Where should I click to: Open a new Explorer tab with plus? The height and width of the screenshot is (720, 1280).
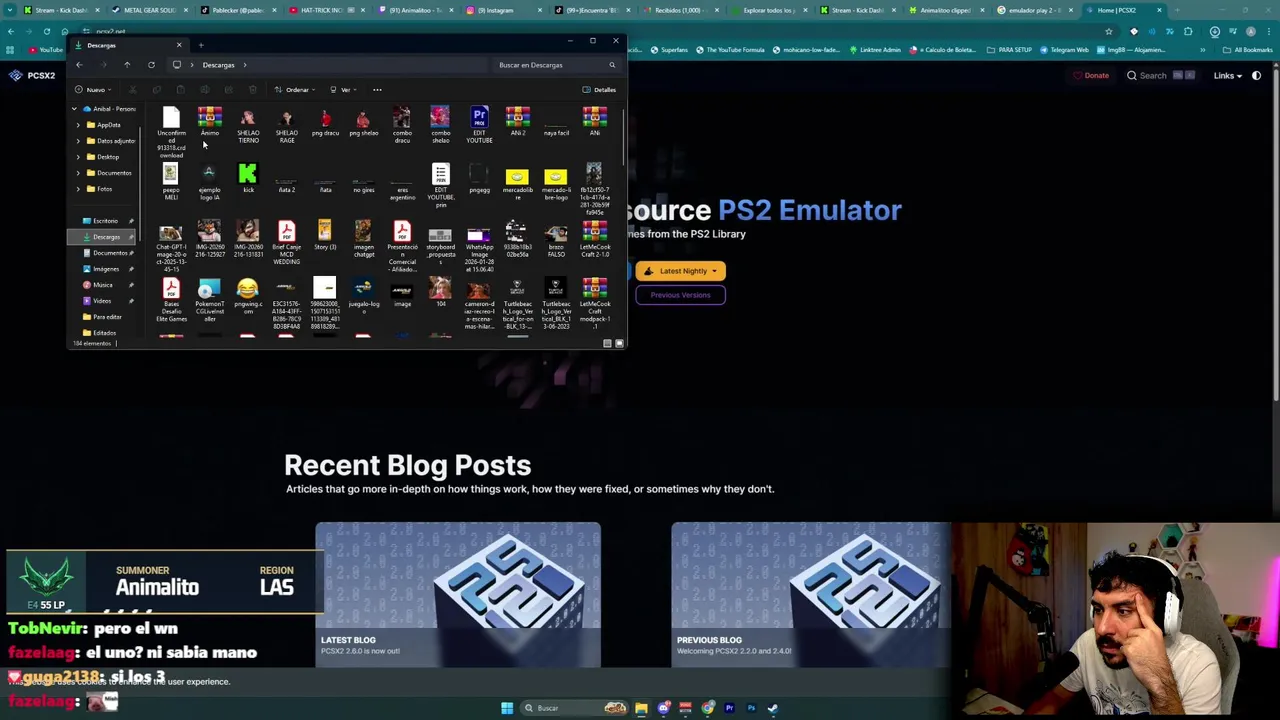click(200, 45)
